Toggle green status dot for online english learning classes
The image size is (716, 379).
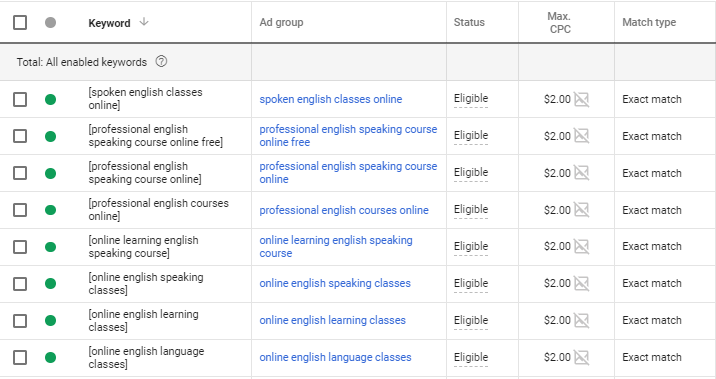[51, 321]
